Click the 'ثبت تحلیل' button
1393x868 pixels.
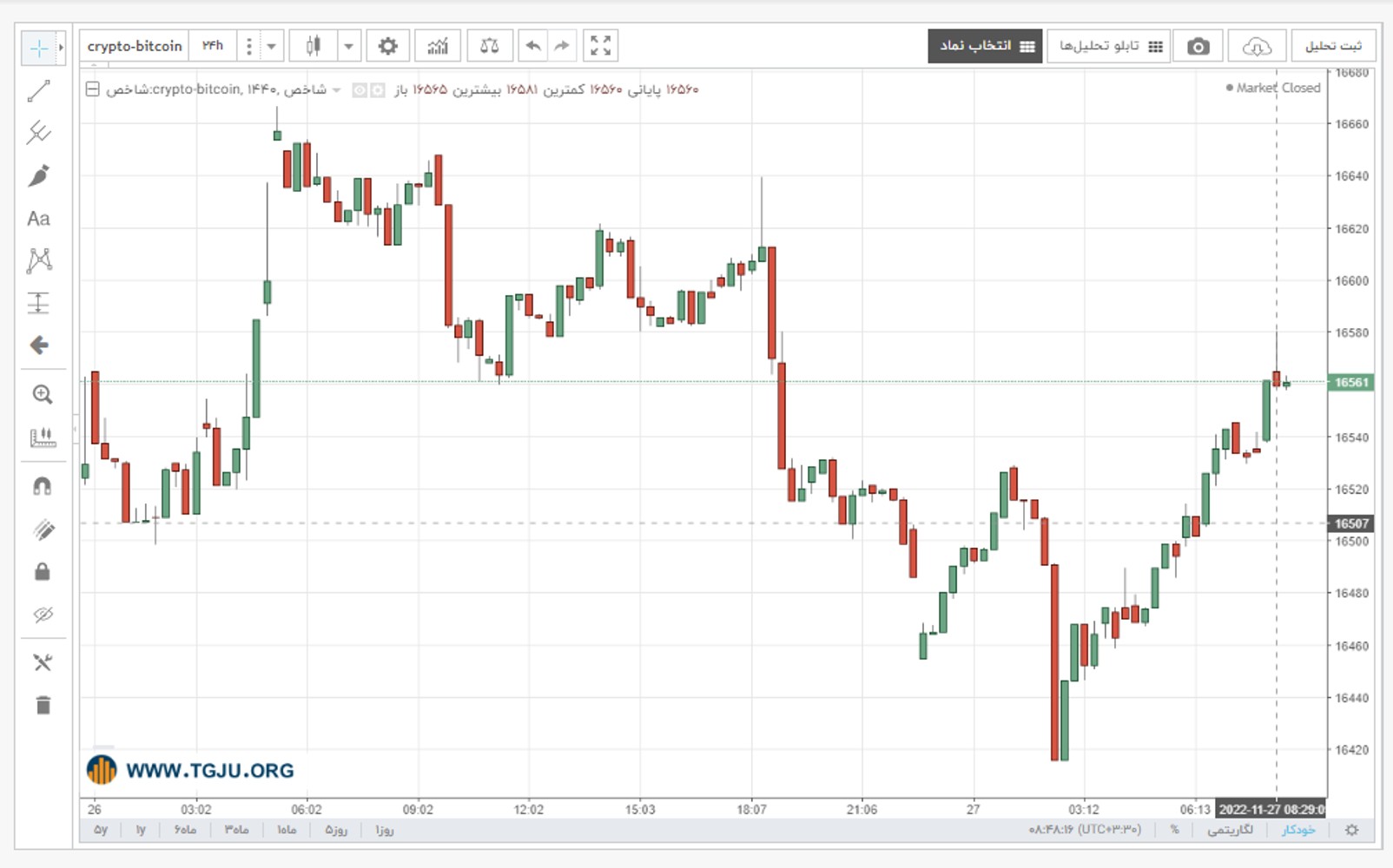[1334, 46]
